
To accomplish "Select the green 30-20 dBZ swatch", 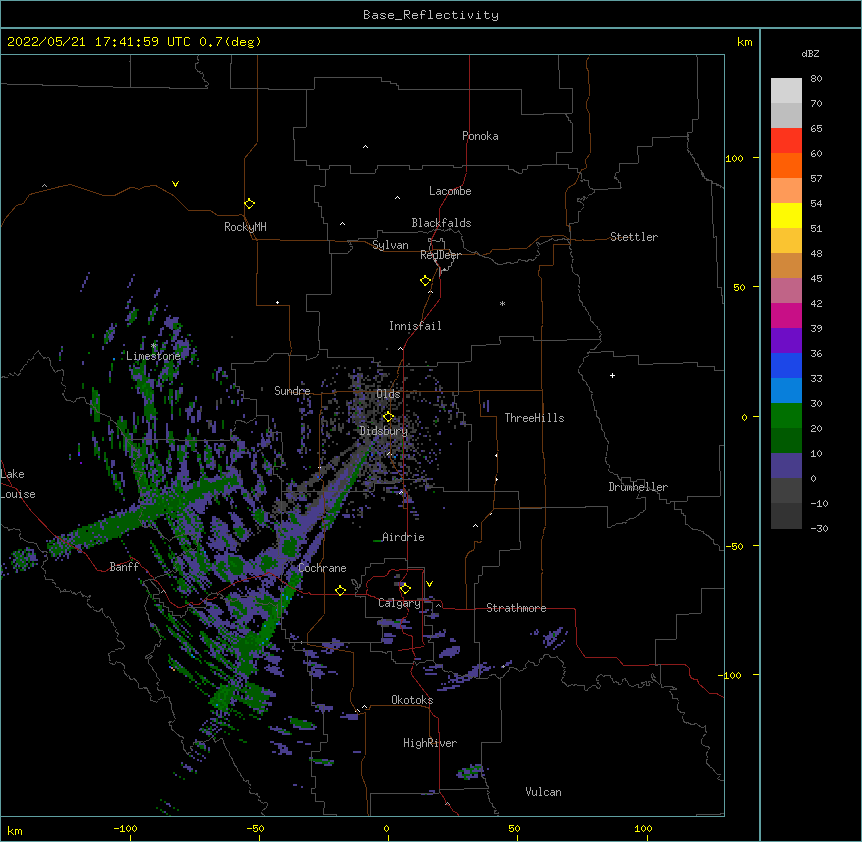I will coord(786,416).
